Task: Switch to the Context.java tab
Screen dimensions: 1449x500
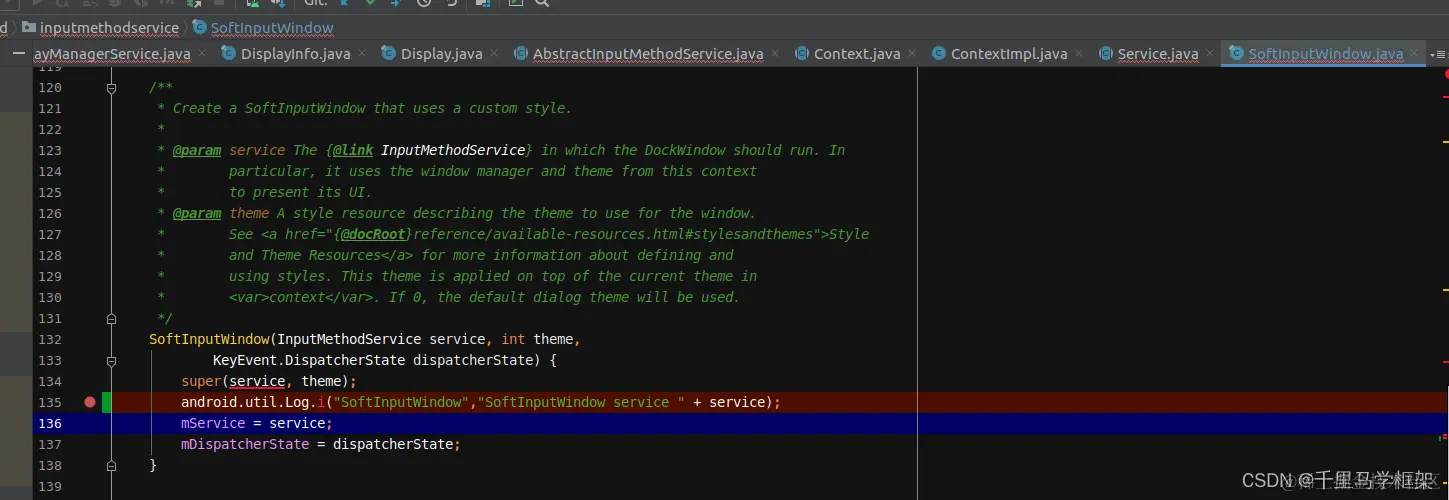Action: point(857,54)
